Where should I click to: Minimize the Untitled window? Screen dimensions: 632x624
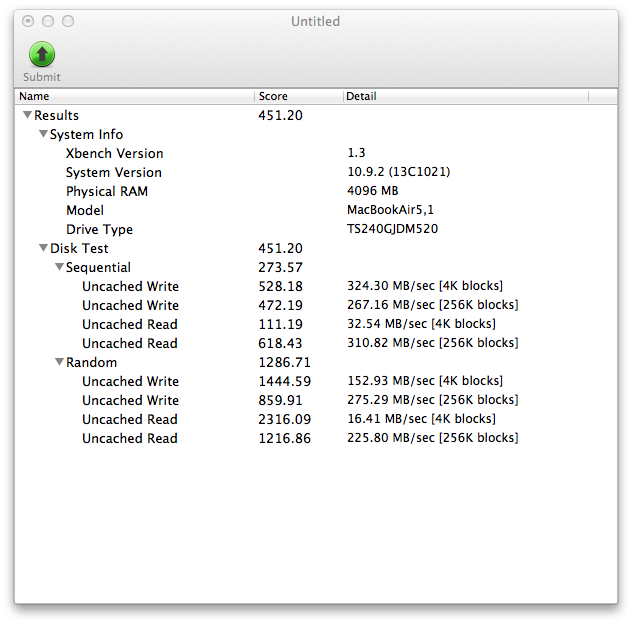point(48,21)
